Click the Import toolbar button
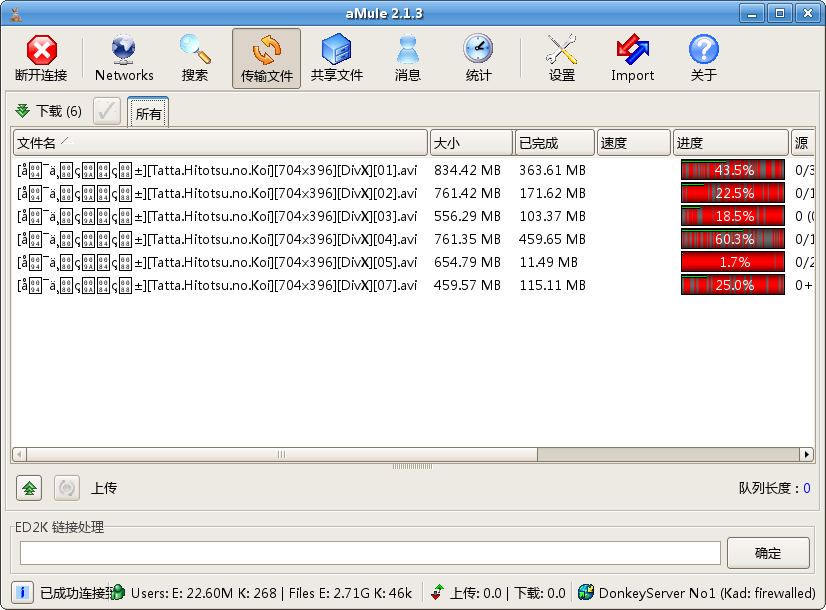This screenshot has height=610, width=826. pos(633,58)
